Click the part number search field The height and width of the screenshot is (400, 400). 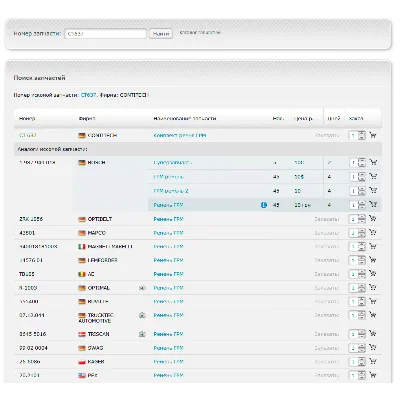click(x=105, y=34)
